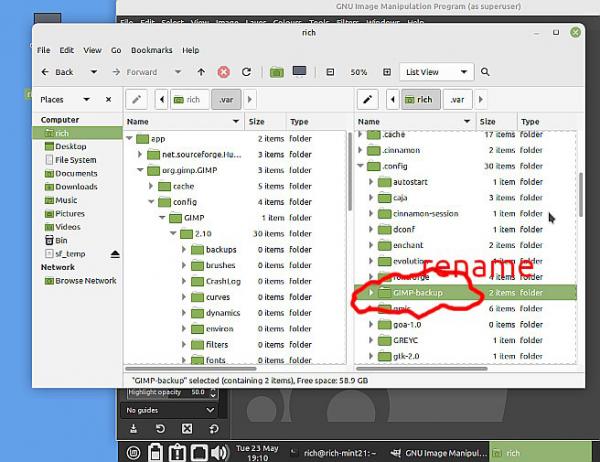
Task: Open the List View dropdown
Action: [x=437, y=72]
